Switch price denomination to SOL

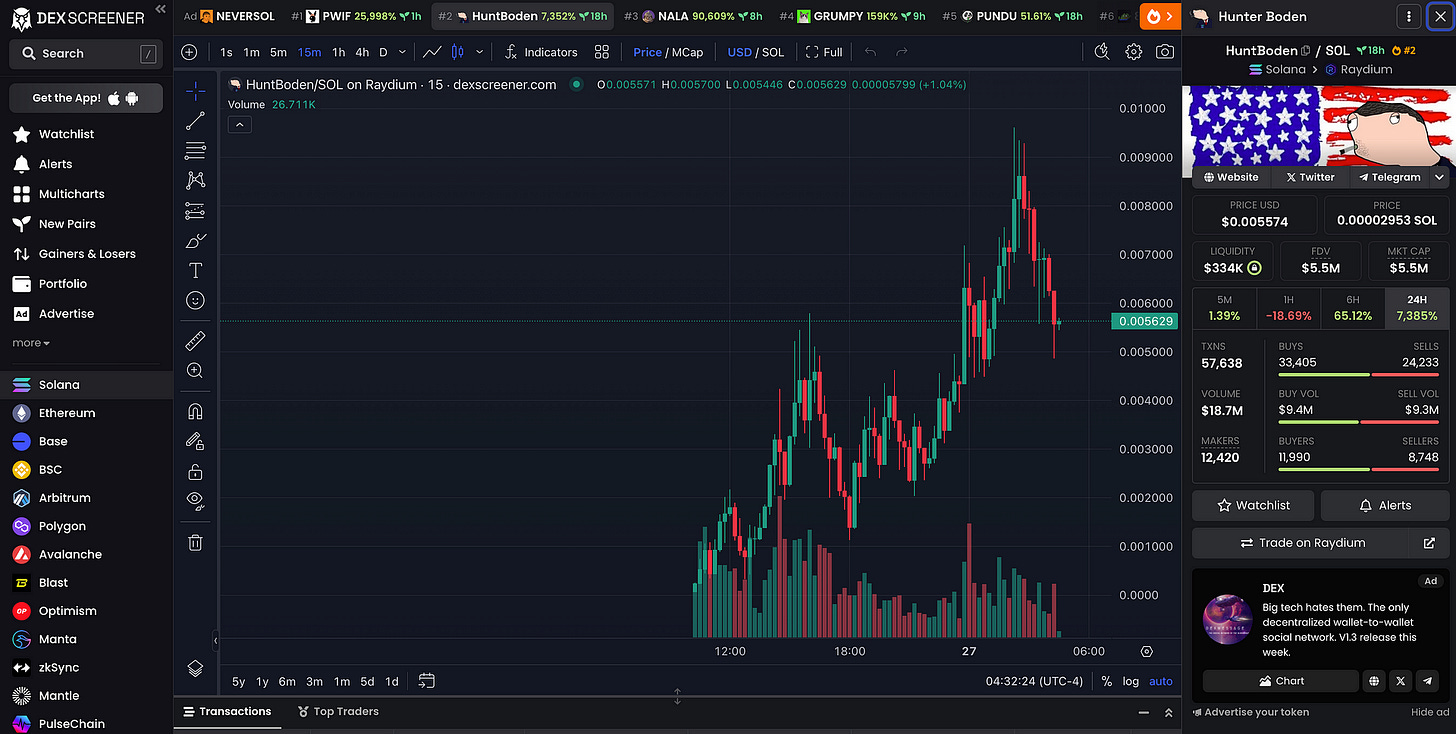[x=773, y=52]
